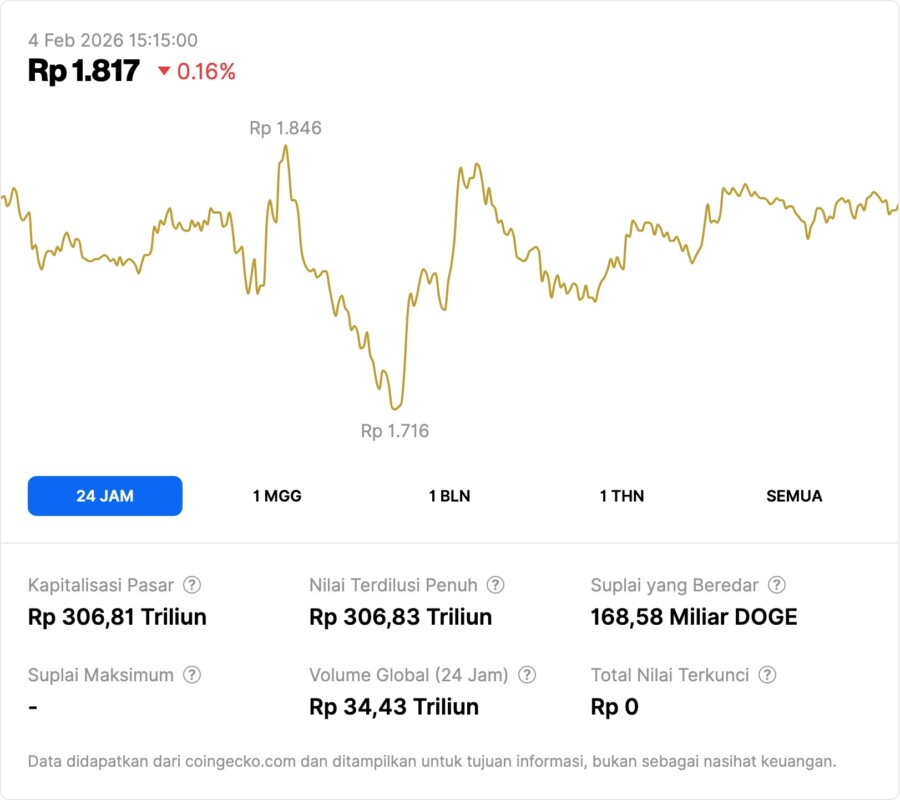Click the current price Rp 1.817
Image resolution: width=900 pixels, height=800 pixels.
pyautogui.click(x=84, y=71)
